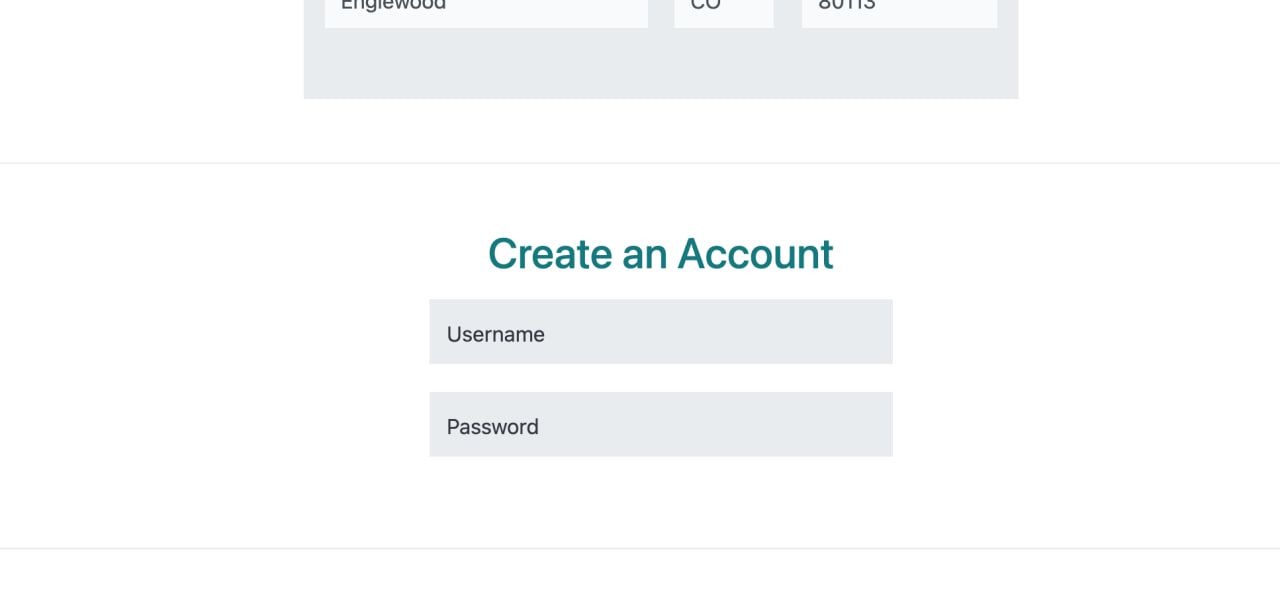The width and height of the screenshot is (1280, 600).
Task: Click the Username placeholder label text
Action: point(496,335)
